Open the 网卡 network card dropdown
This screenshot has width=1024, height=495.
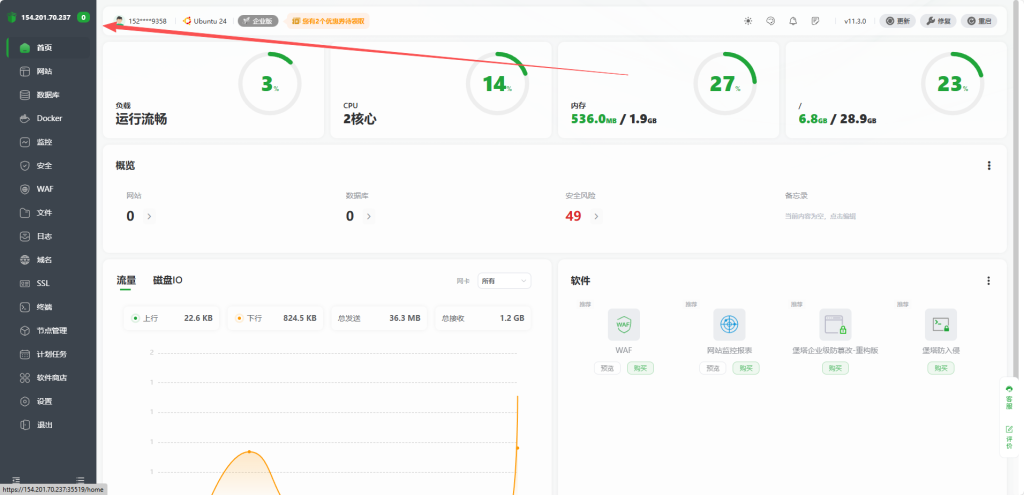click(x=504, y=281)
